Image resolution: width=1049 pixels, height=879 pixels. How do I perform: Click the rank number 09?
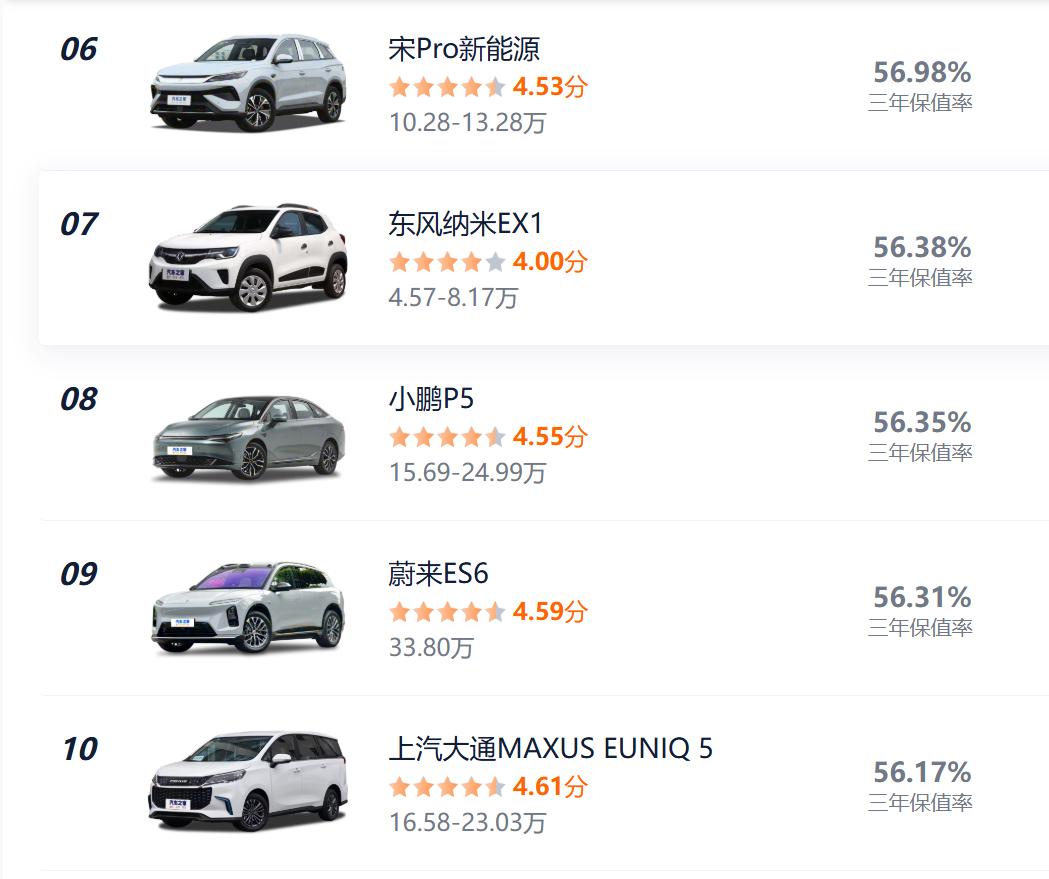[x=79, y=574]
